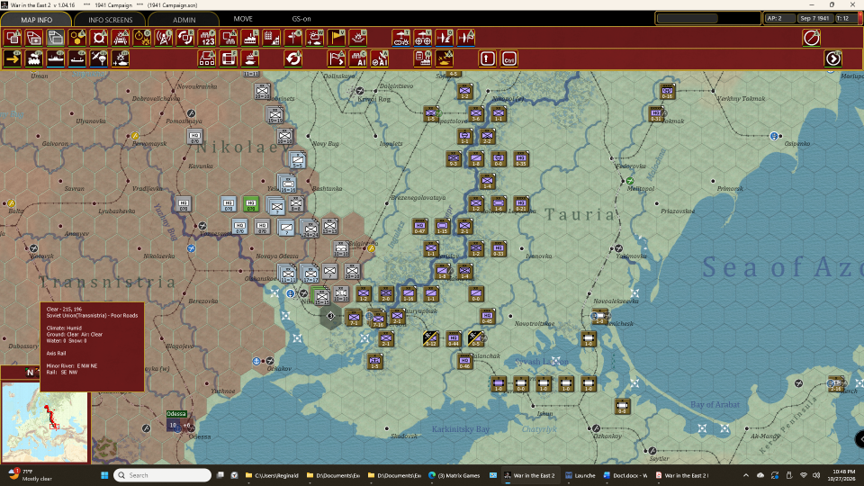The image size is (864, 486).
Task: Toggle the railway track overlay icon
Action: [120, 37]
